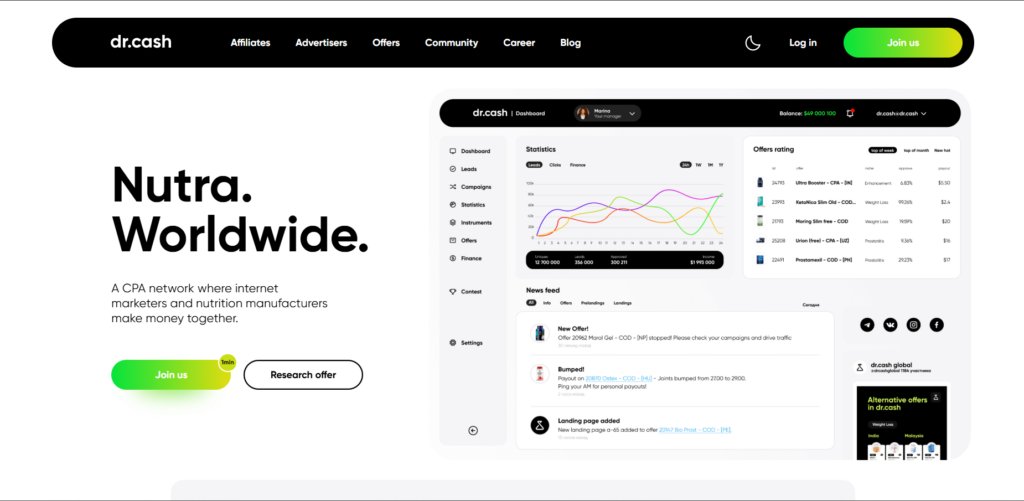Filter news feed by Offers
The image size is (1024, 501).
566,303
